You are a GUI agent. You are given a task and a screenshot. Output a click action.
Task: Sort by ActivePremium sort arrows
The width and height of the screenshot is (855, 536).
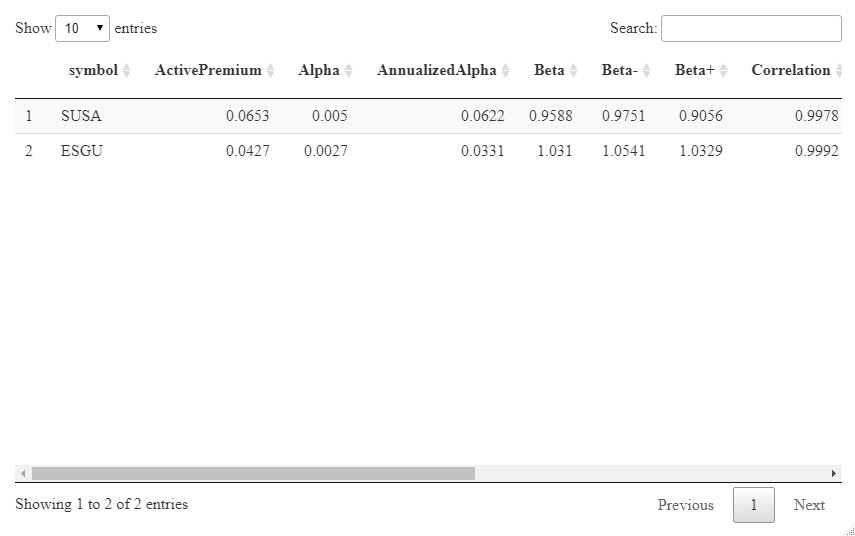270,70
